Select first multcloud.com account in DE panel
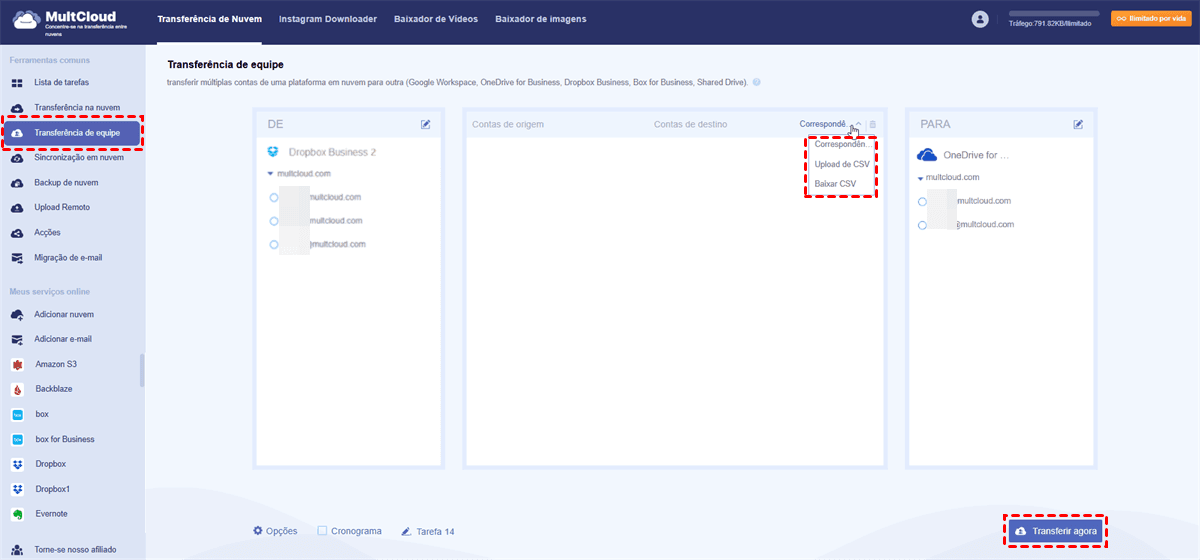Screen dimensions: 1200x560 [x=274, y=197]
